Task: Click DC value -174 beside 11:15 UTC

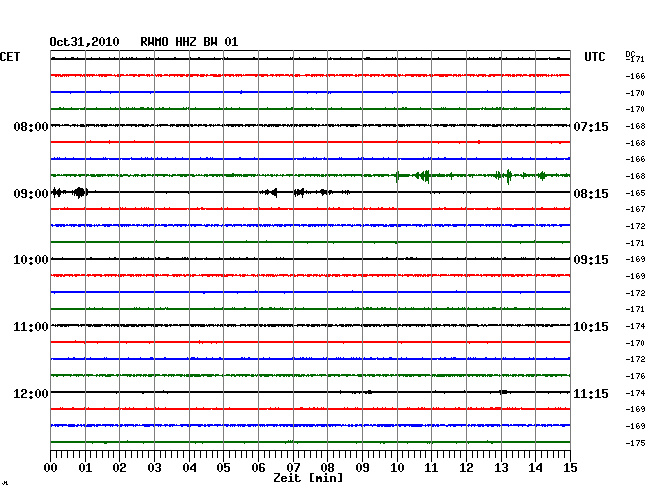Action: point(635,393)
